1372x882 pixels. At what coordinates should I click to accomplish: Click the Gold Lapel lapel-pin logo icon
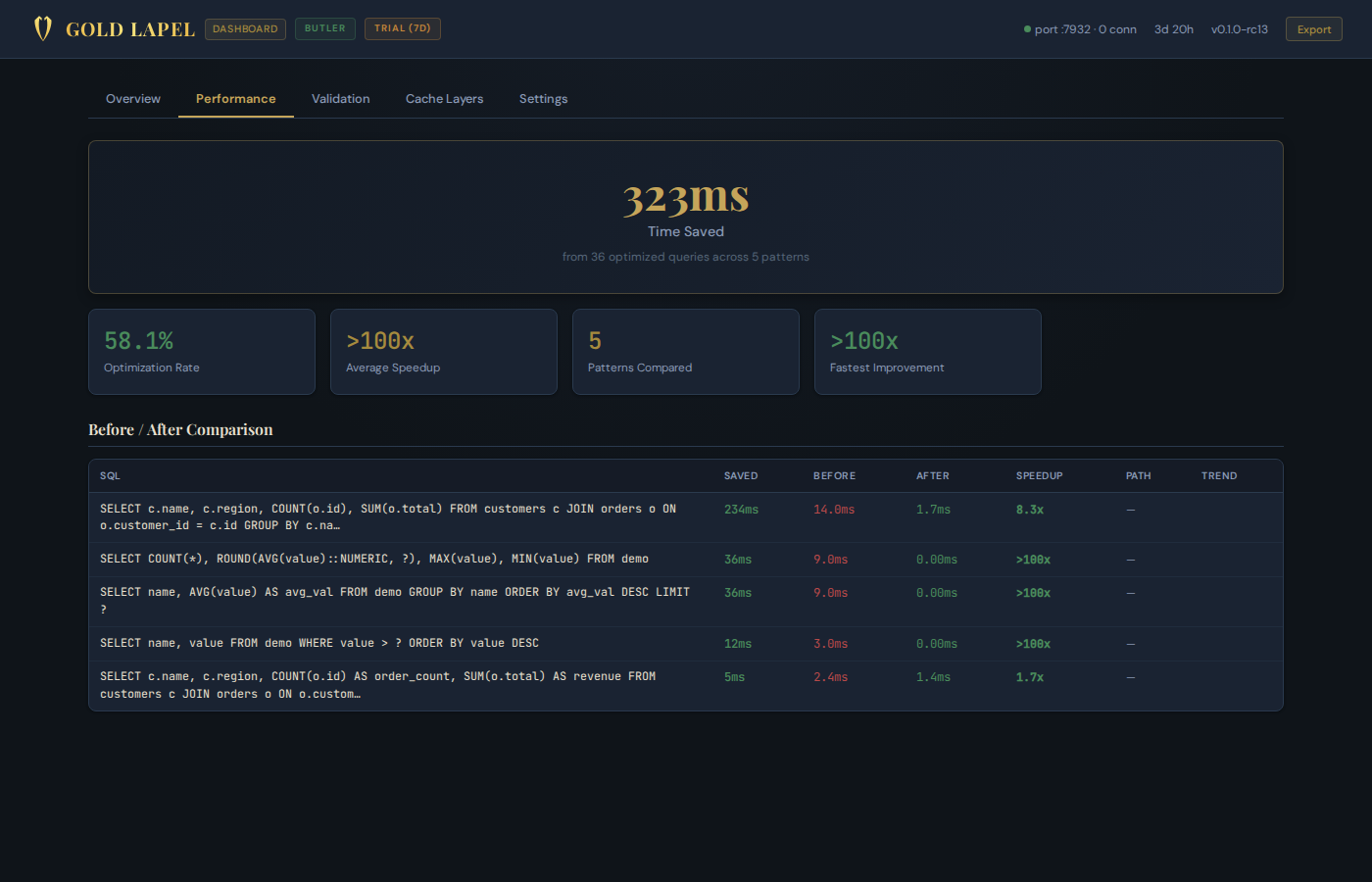pyautogui.click(x=43, y=28)
